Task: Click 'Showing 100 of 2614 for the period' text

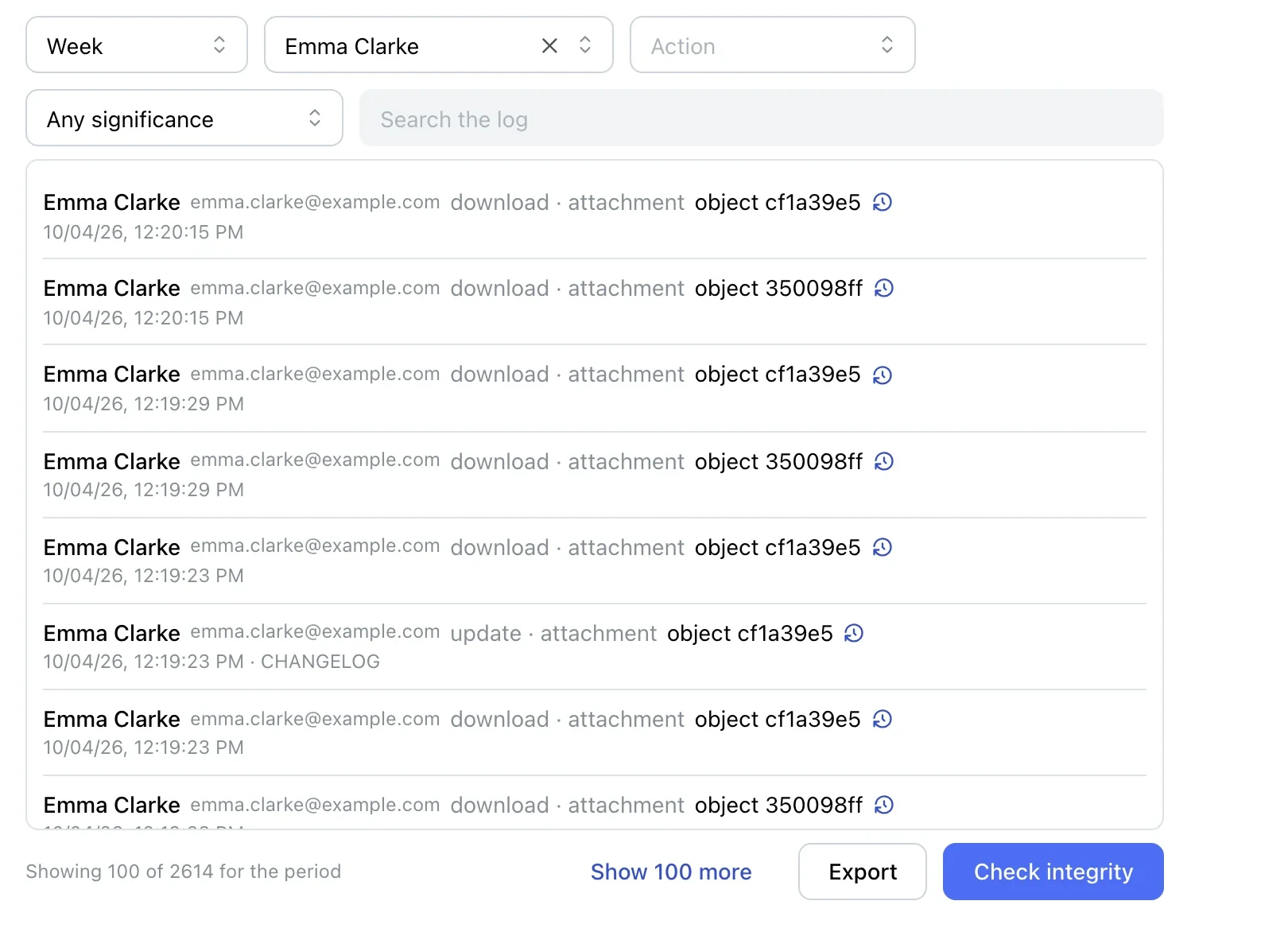Action: tap(184, 872)
